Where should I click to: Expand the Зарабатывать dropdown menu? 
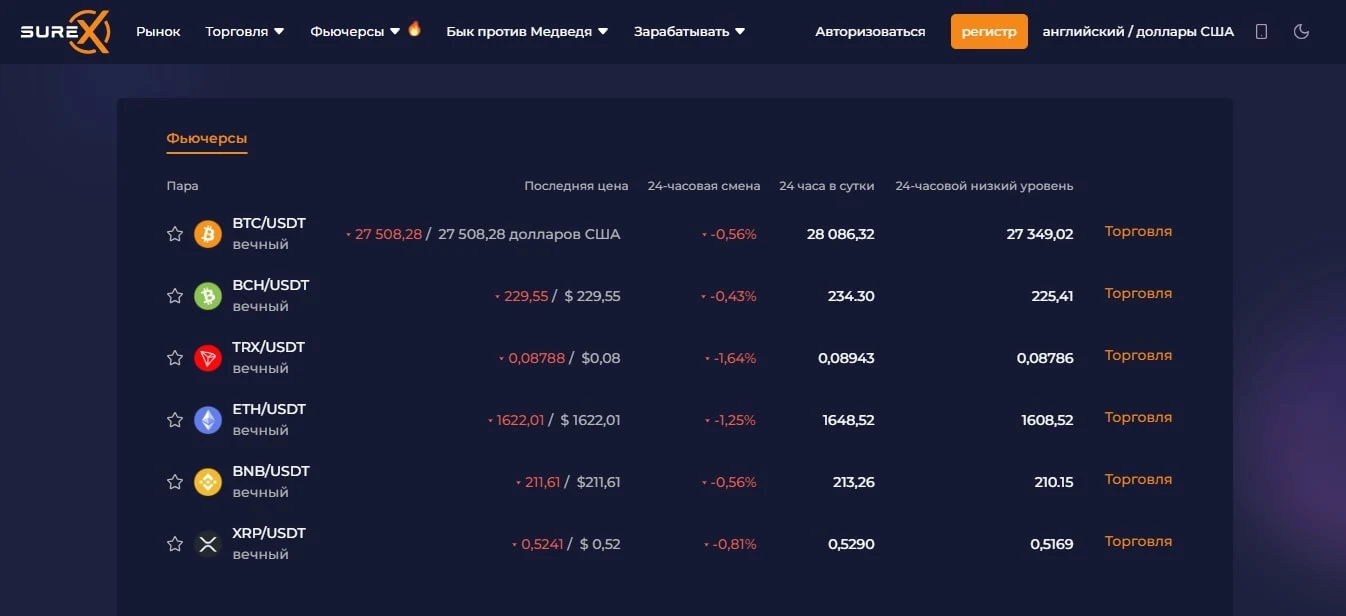click(689, 32)
